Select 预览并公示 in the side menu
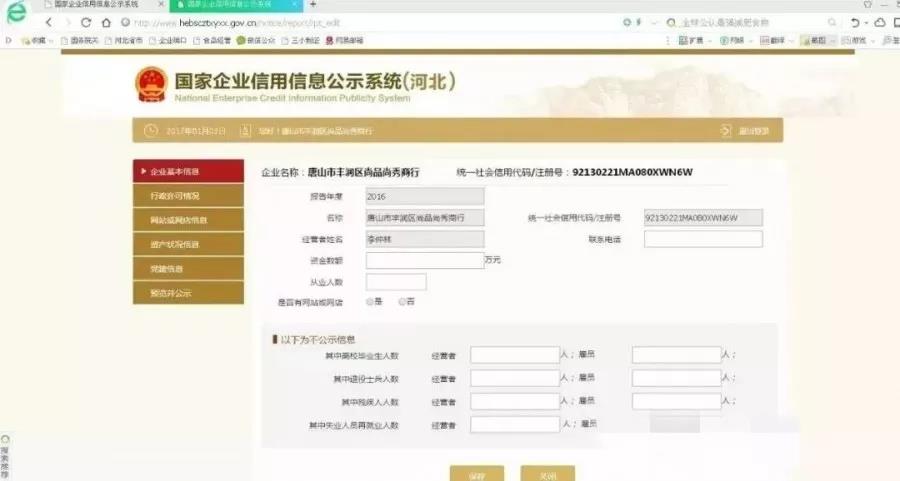Image resolution: width=900 pixels, height=481 pixels. 188,293
